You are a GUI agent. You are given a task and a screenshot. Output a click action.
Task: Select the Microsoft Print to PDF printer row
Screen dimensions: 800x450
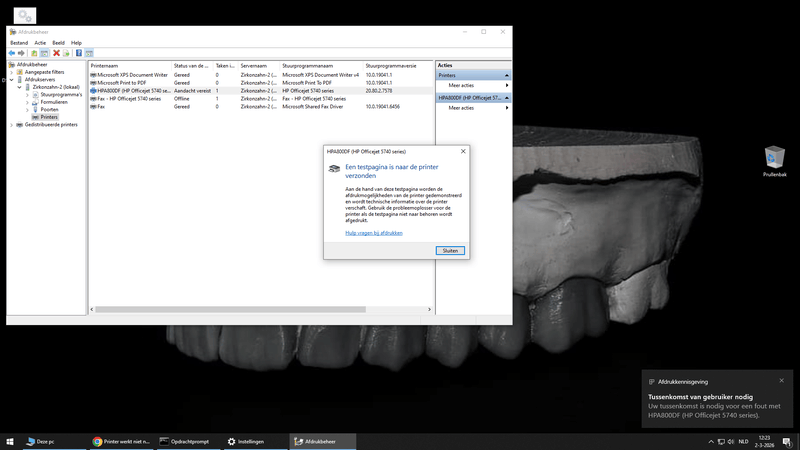click(261, 83)
